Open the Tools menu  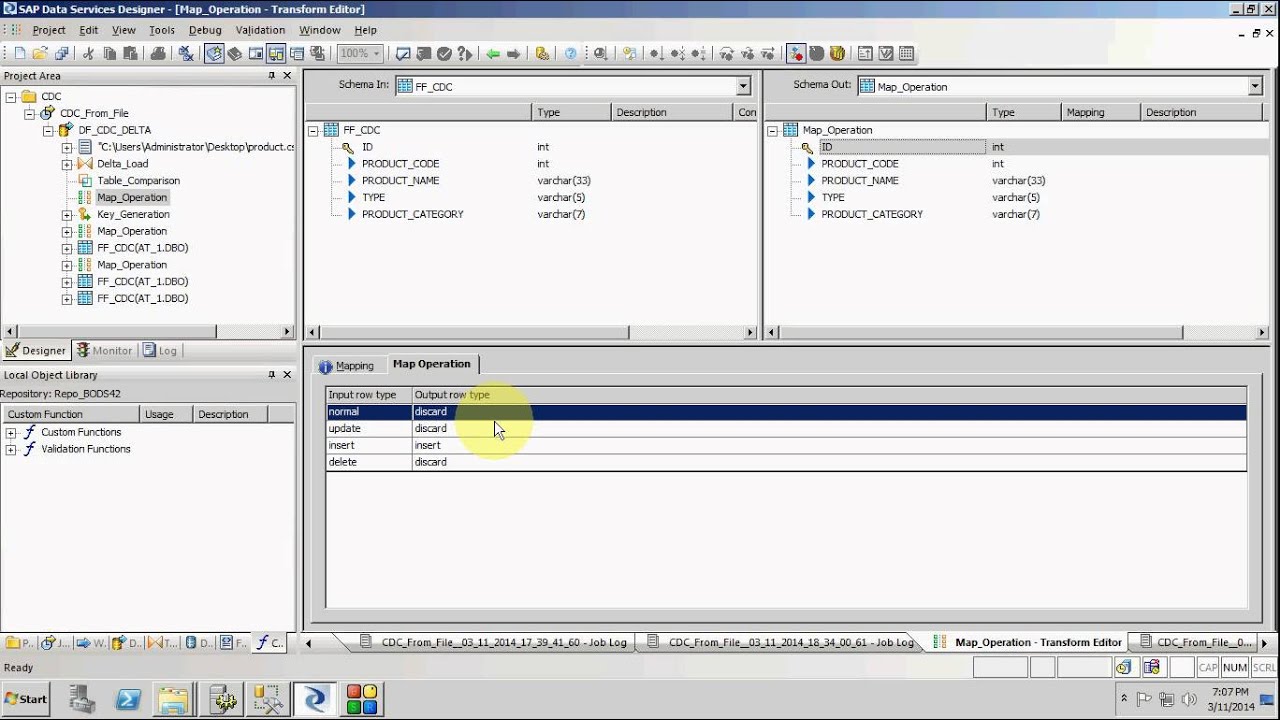162,30
